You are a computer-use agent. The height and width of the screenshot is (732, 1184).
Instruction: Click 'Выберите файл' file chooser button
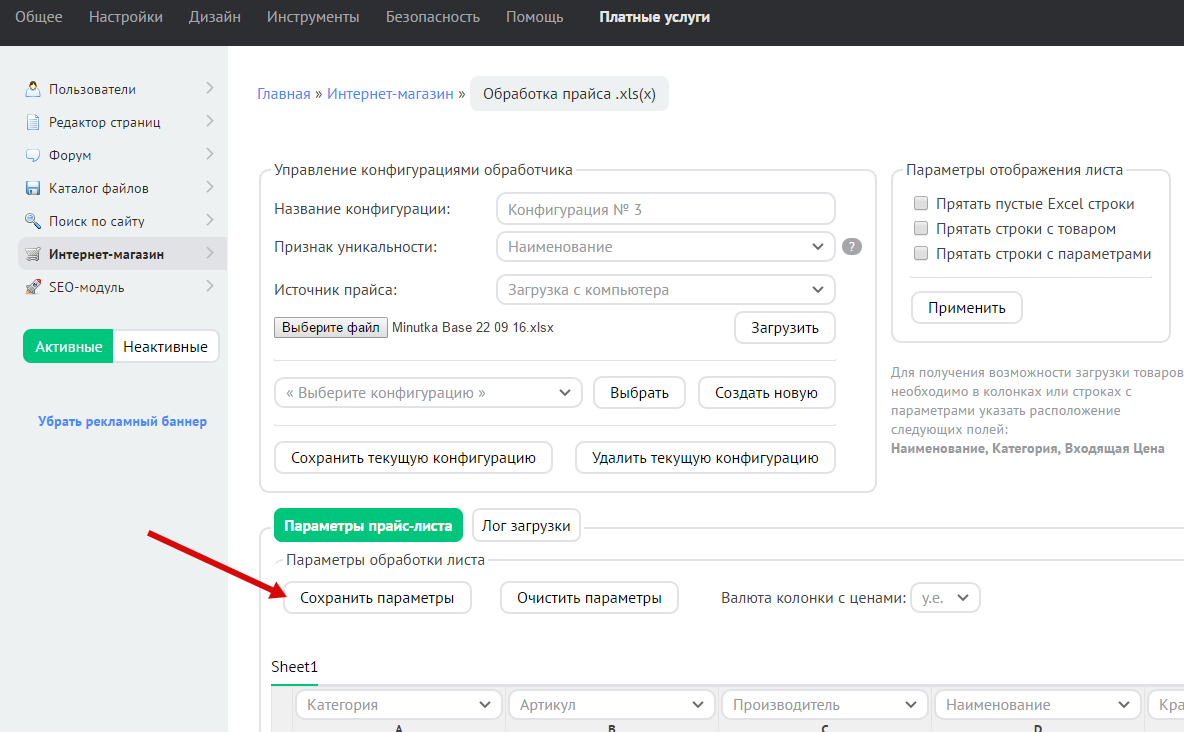click(331, 327)
